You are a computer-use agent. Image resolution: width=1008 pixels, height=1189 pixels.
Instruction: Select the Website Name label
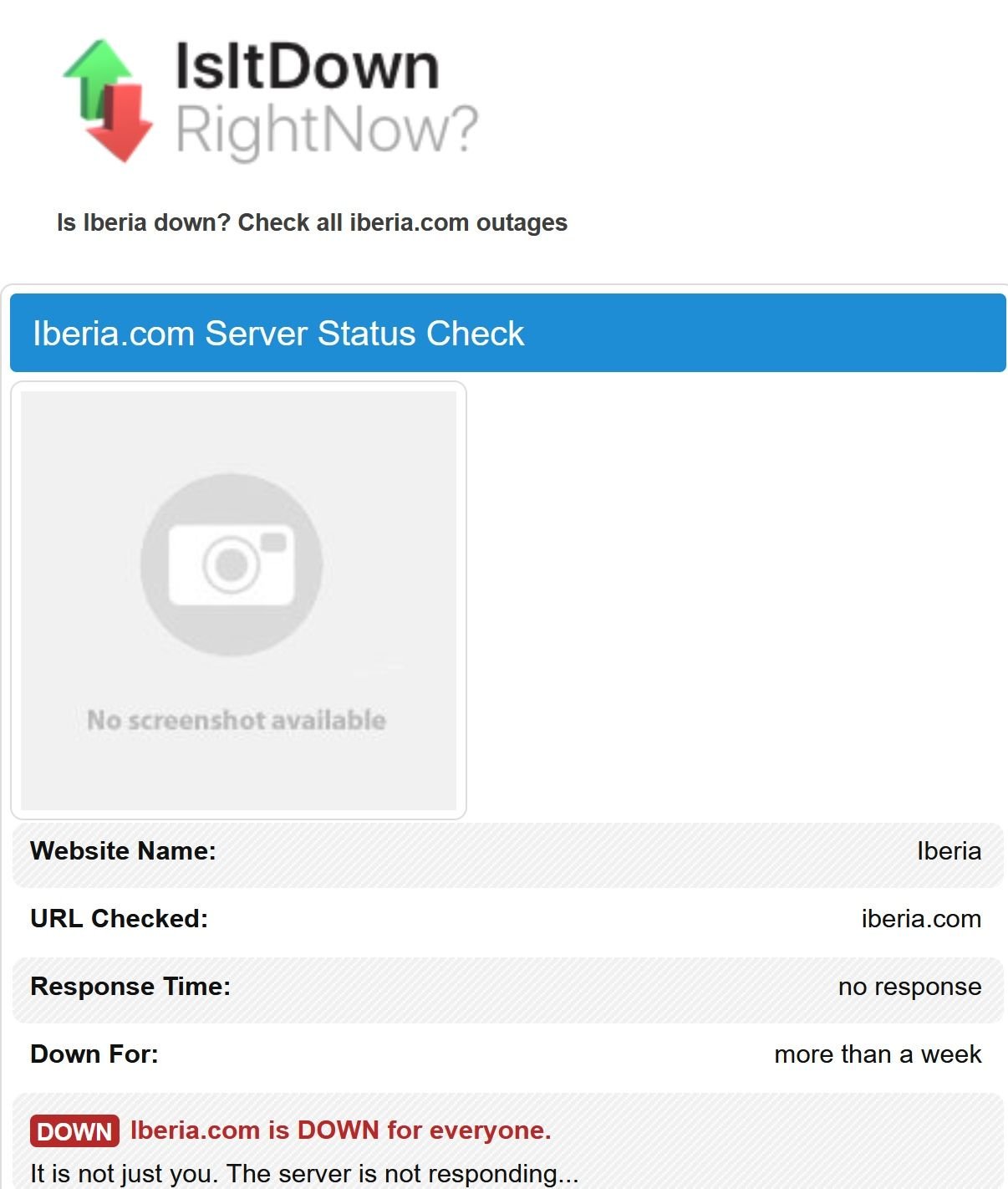click(x=123, y=851)
